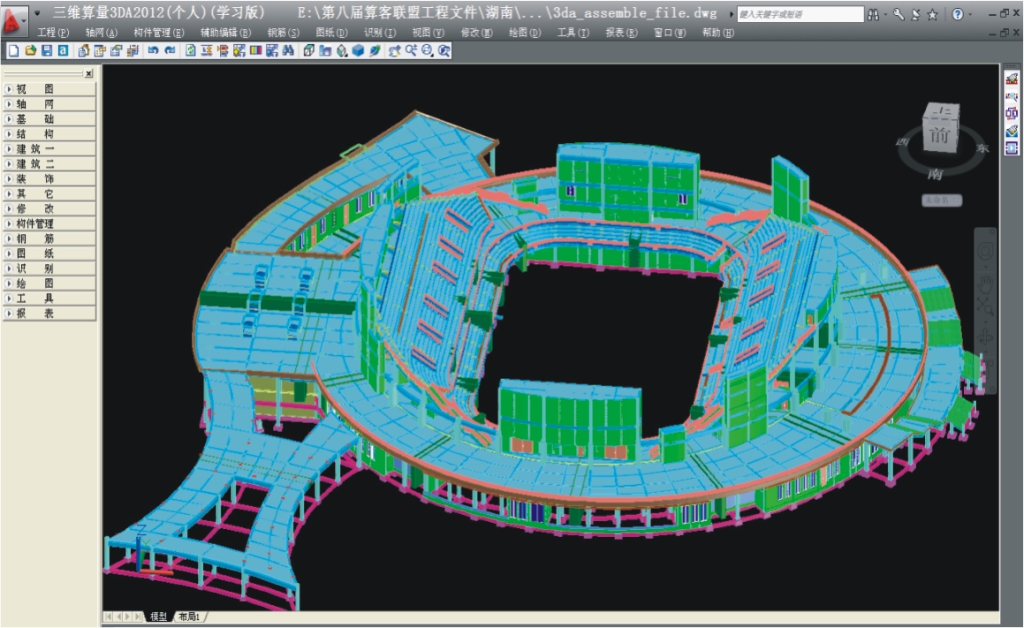1024x628 pixels.
Task: Expand the 轴网 panel group
Action: 49,104
